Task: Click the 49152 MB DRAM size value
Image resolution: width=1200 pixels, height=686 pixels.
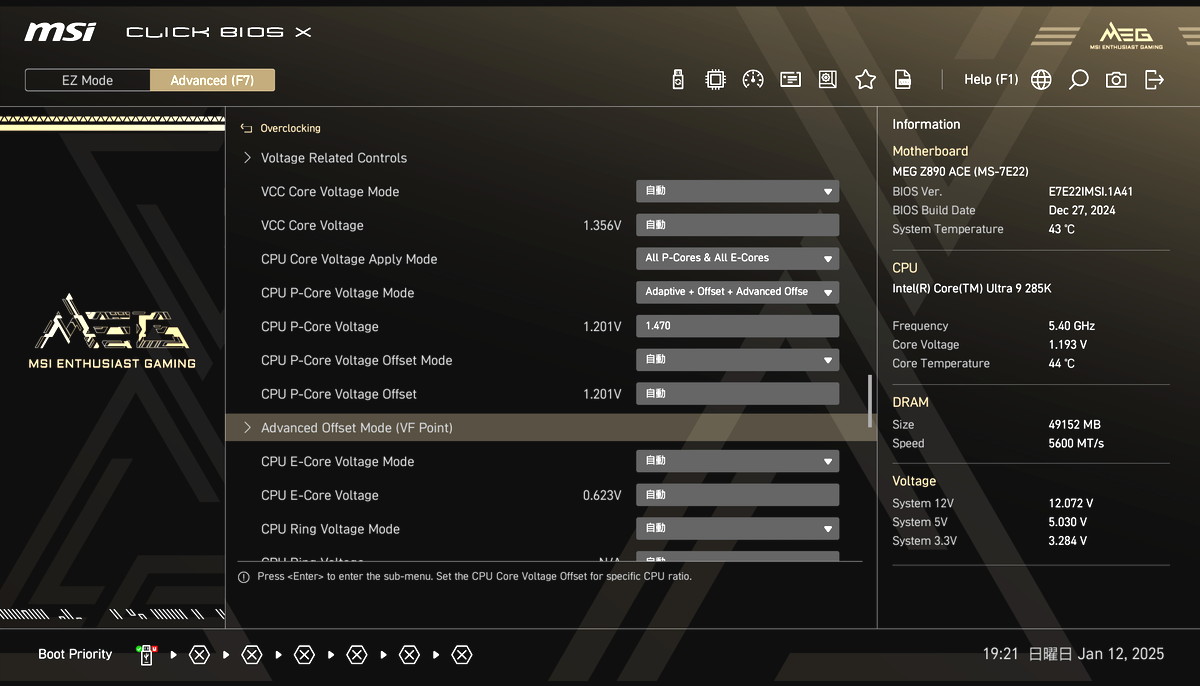Action: tap(1074, 425)
